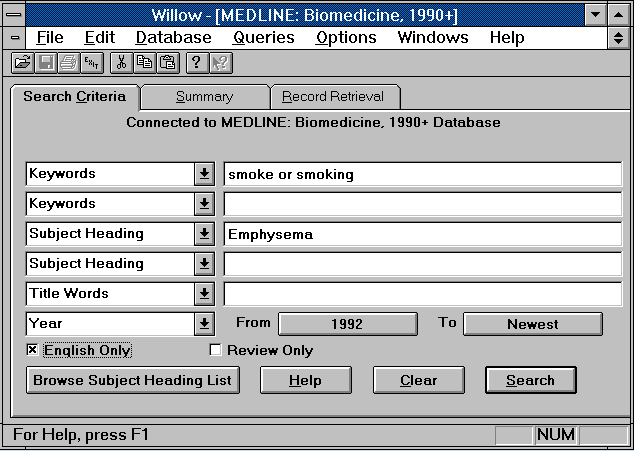The height and width of the screenshot is (451, 634).
Task: Open the Edit menu
Action: 99,38
